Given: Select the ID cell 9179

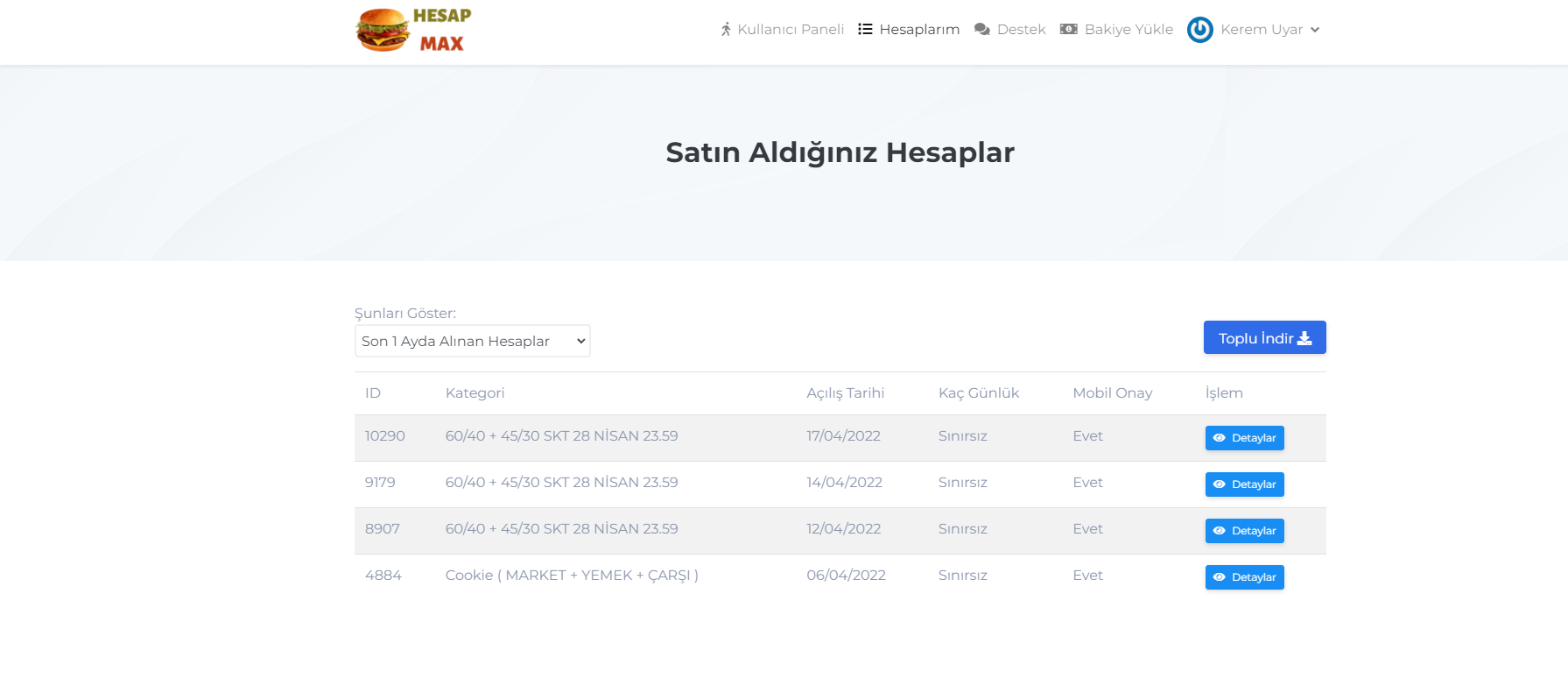Looking at the screenshot, I should tap(380, 483).
